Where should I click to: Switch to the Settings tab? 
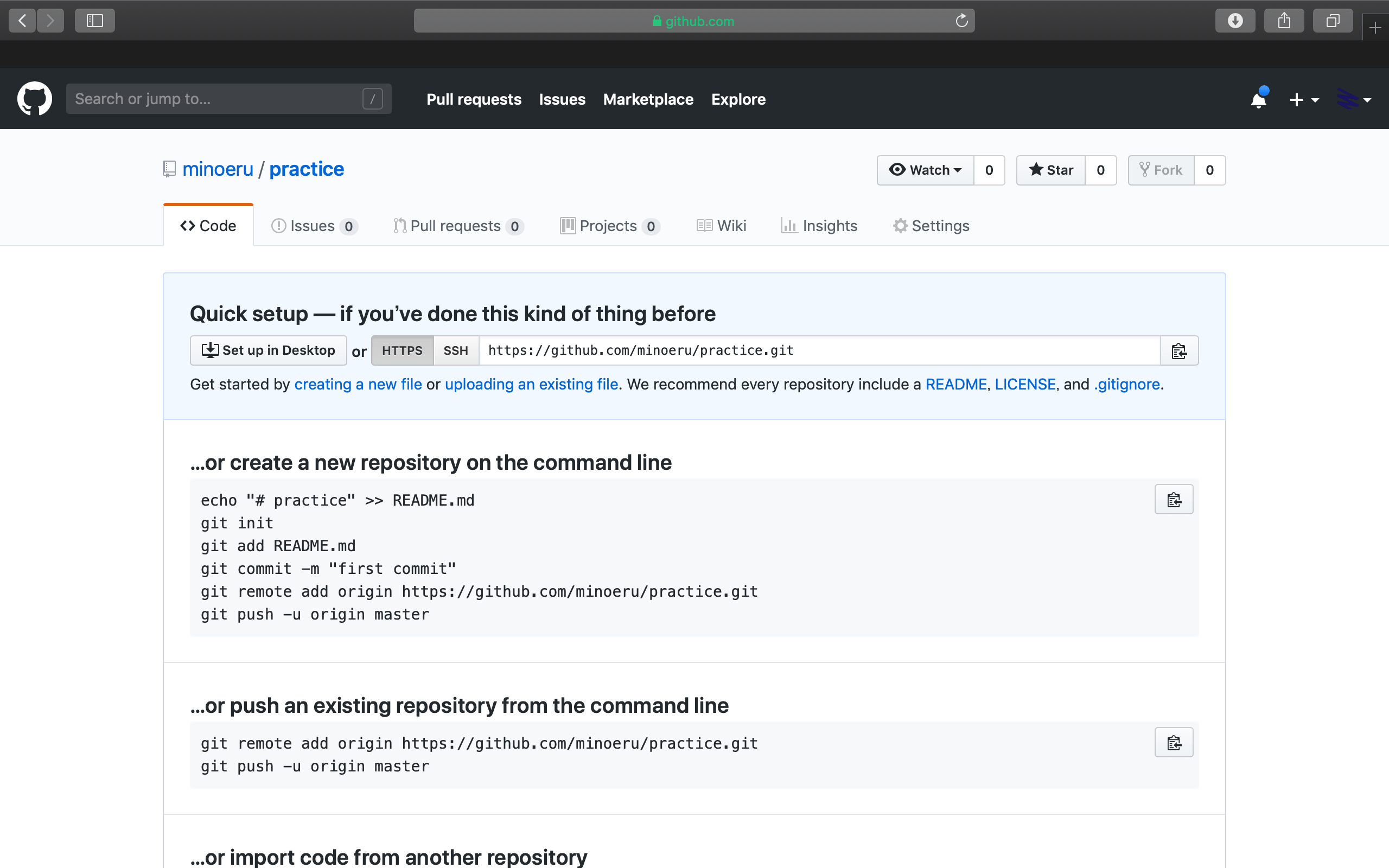931,226
